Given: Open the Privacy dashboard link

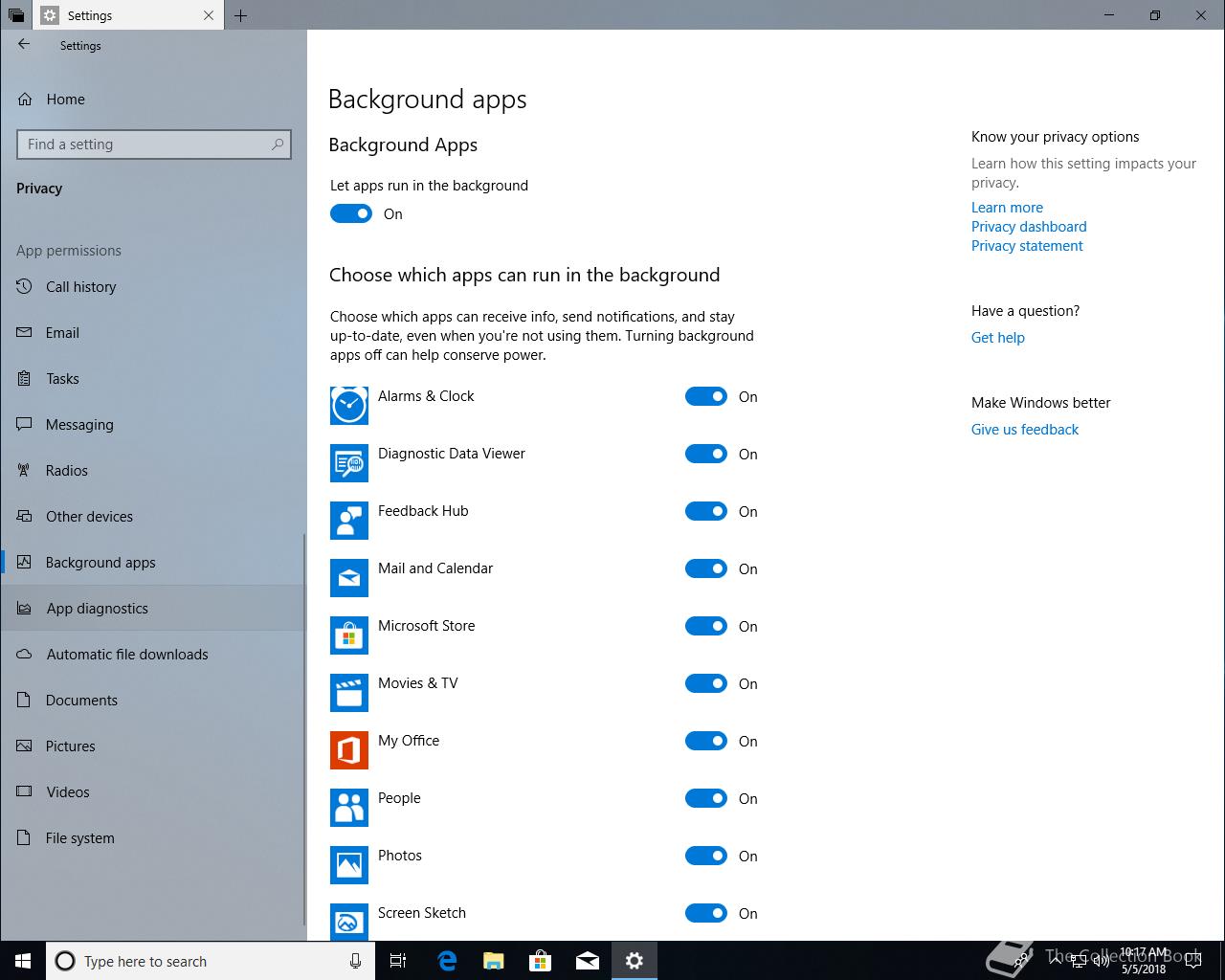Looking at the screenshot, I should pyautogui.click(x=1029, y=226).
